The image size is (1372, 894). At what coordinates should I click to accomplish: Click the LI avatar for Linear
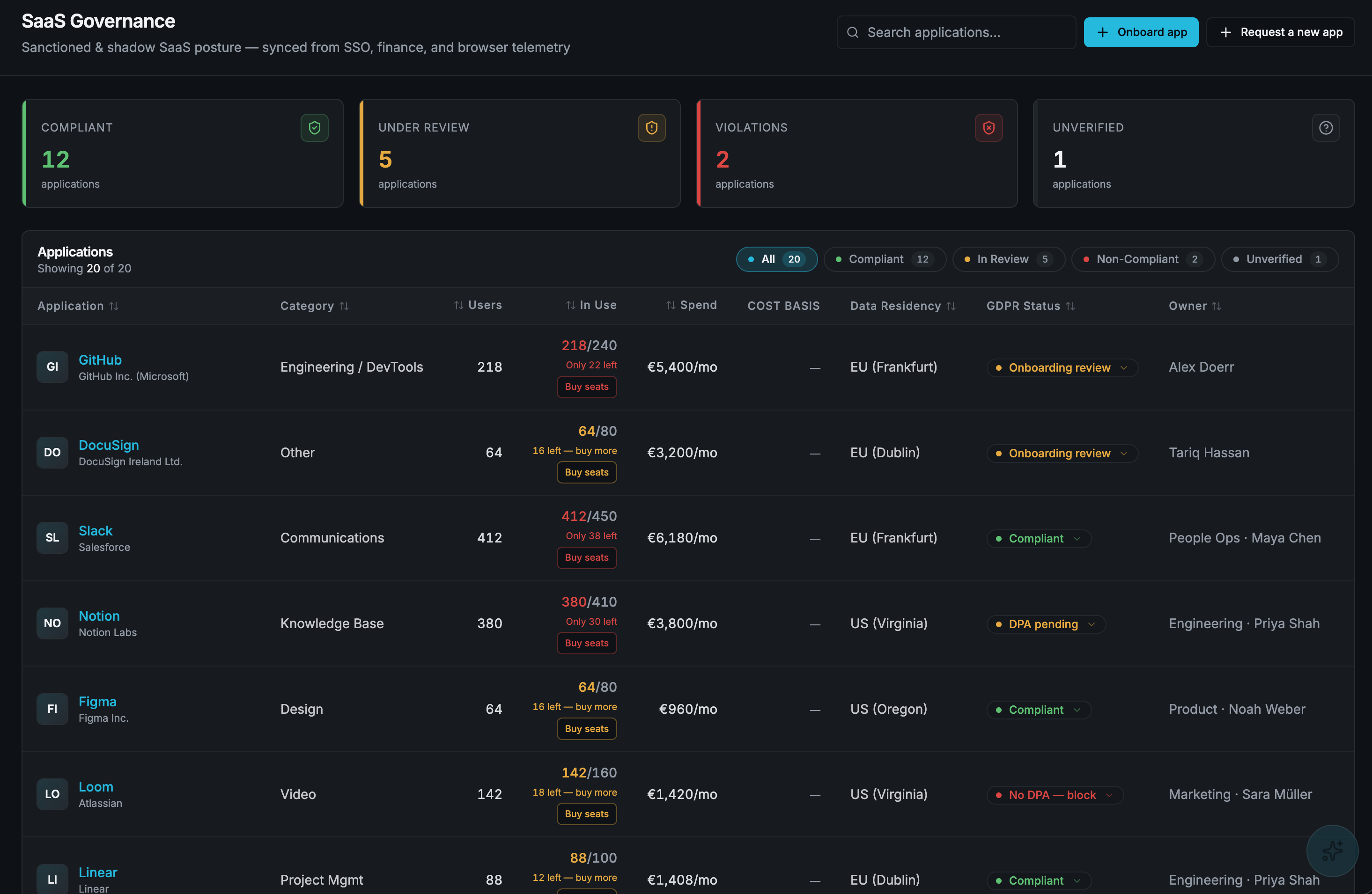coord(52,879)
